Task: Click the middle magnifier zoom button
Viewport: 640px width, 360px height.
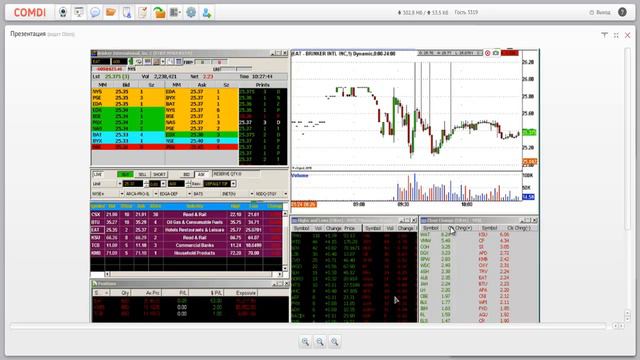Action: [x=320, y=342]
